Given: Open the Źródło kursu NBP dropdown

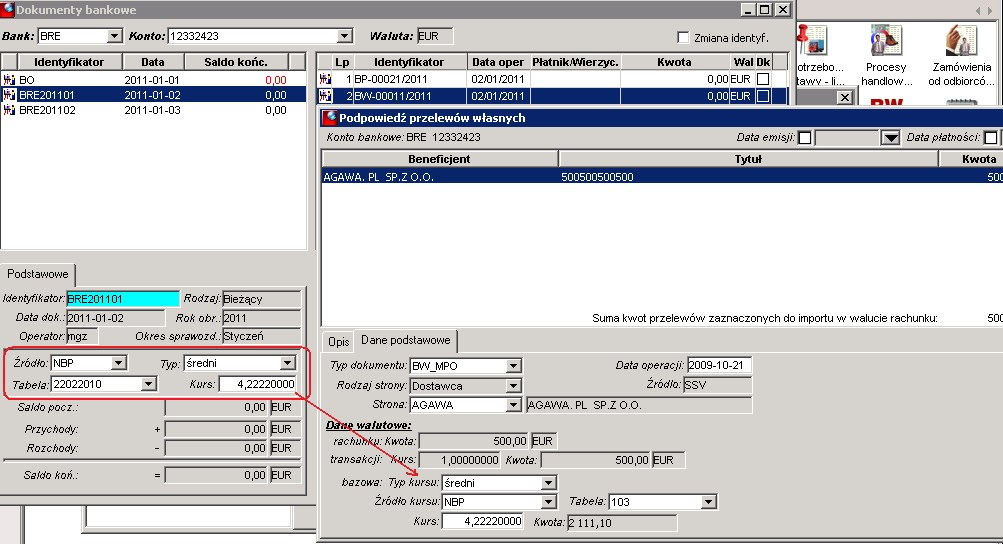Looking at the screenshot, I should (548, 502).
